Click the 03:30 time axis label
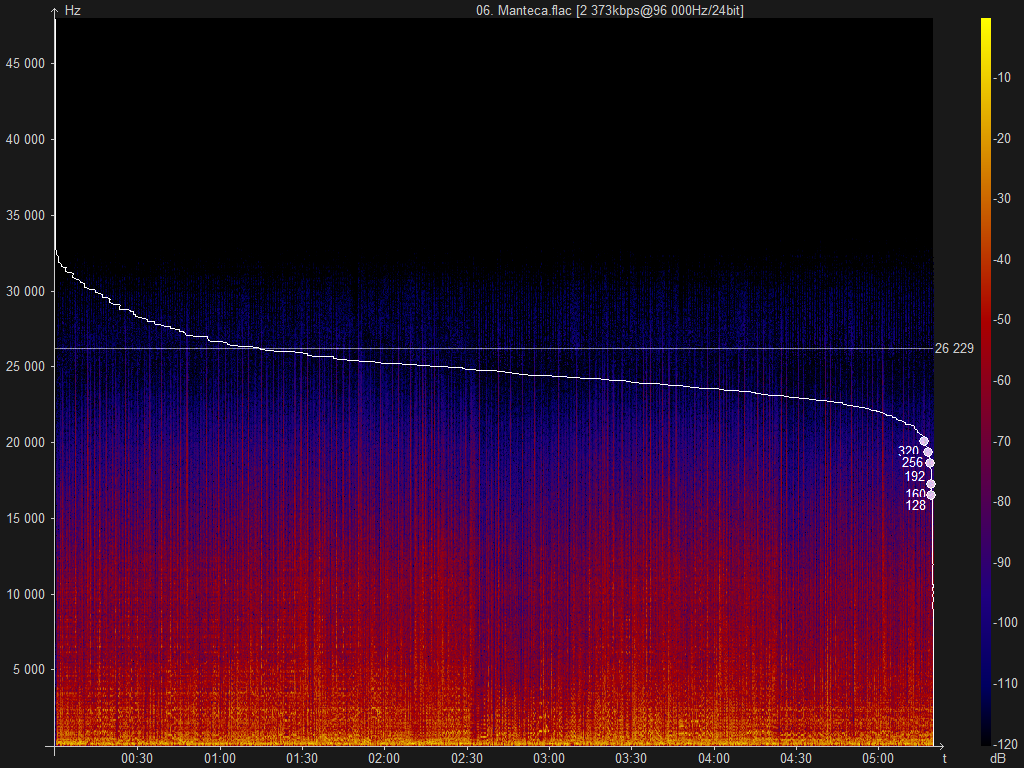 point(632,758)
